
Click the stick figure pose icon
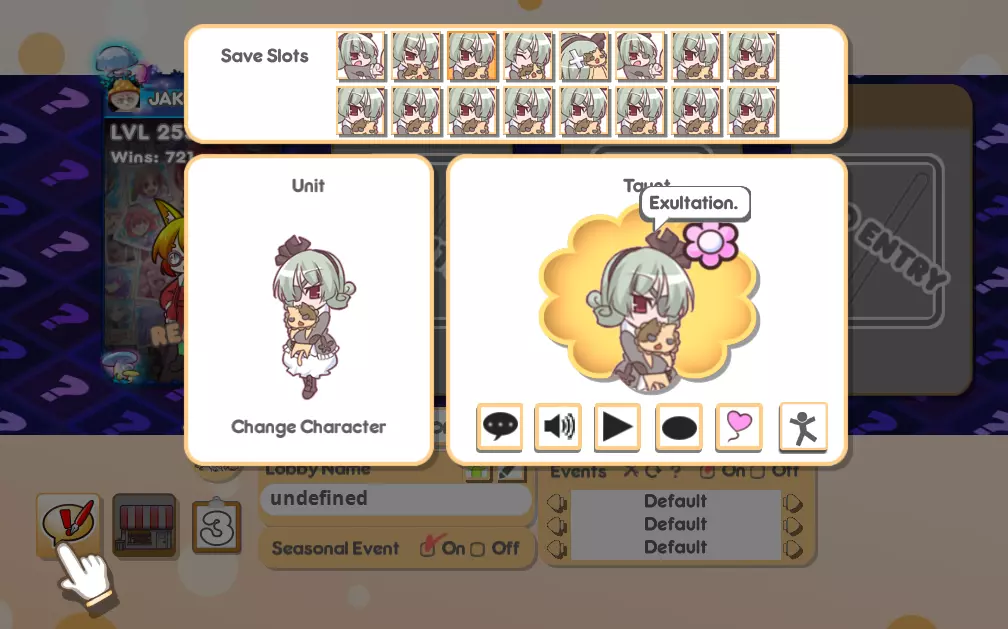[803, 426]
